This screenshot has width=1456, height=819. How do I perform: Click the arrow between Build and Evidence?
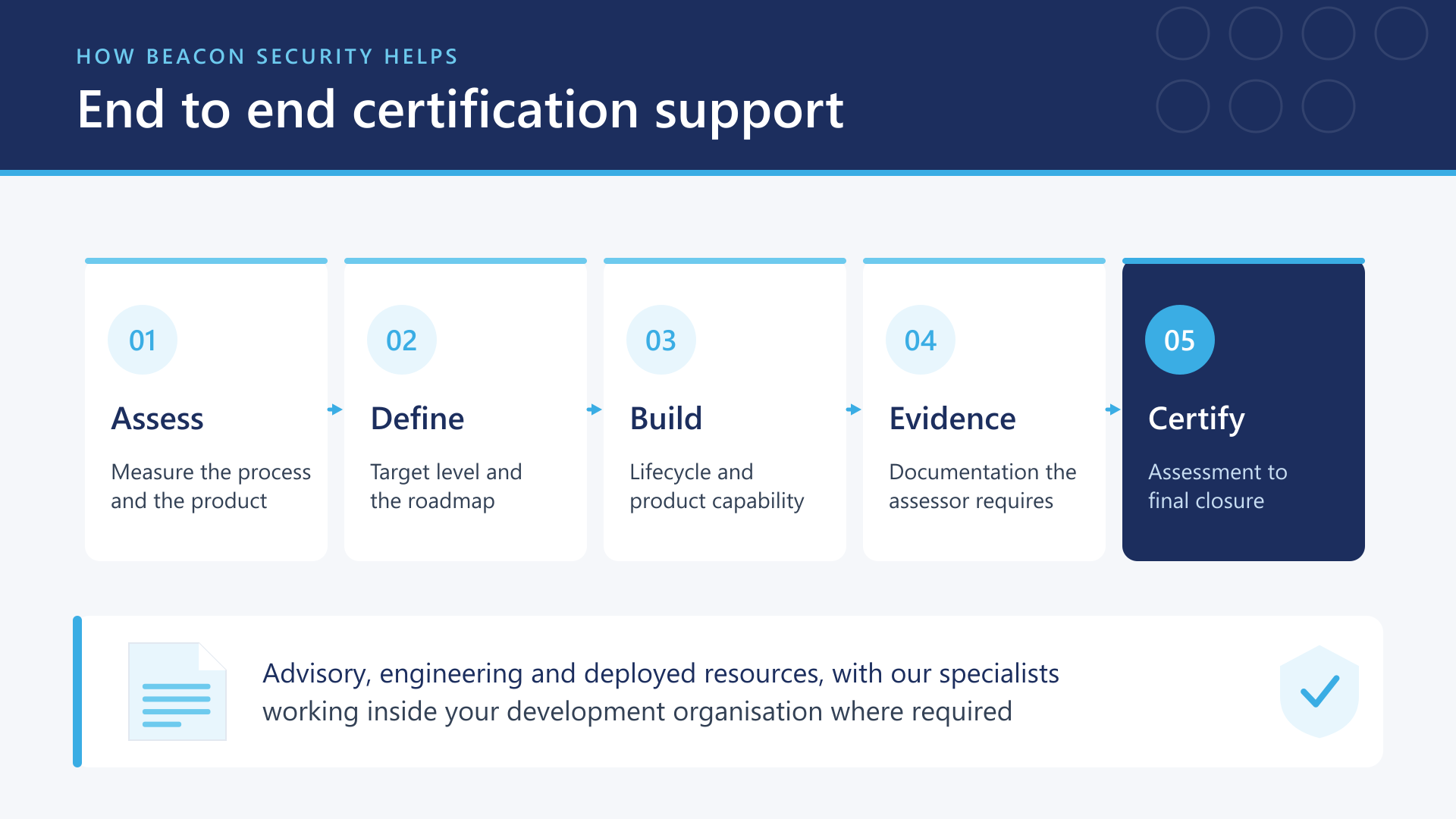[x=854, y=409]
